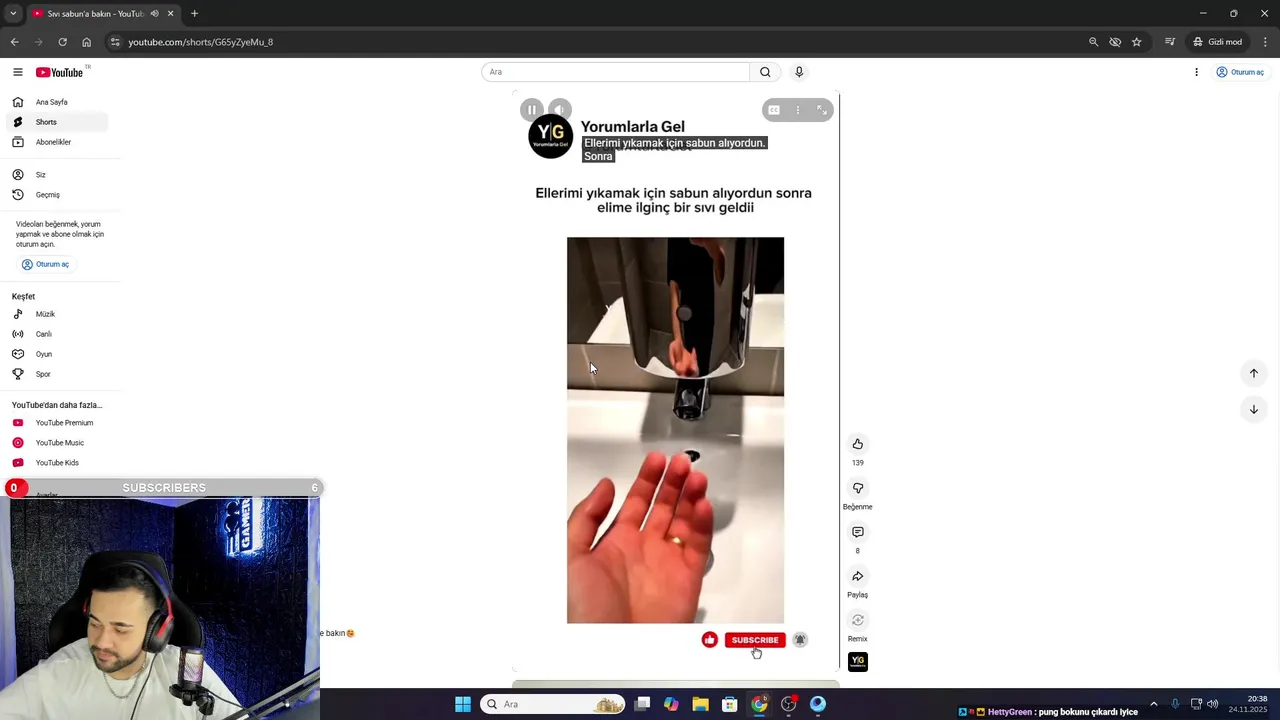Dislike the Short (Beğenme)
The width and height of the screenshot is (1280, 720).
pos(858,488)
